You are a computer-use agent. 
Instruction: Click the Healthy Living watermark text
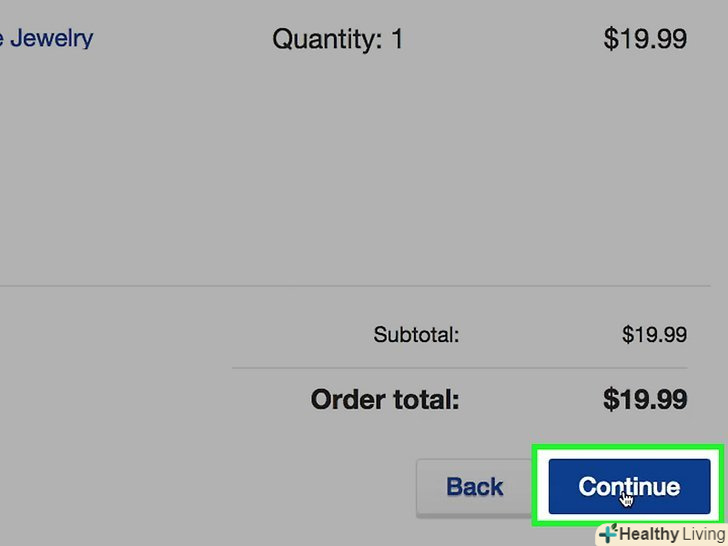(670, 534)
